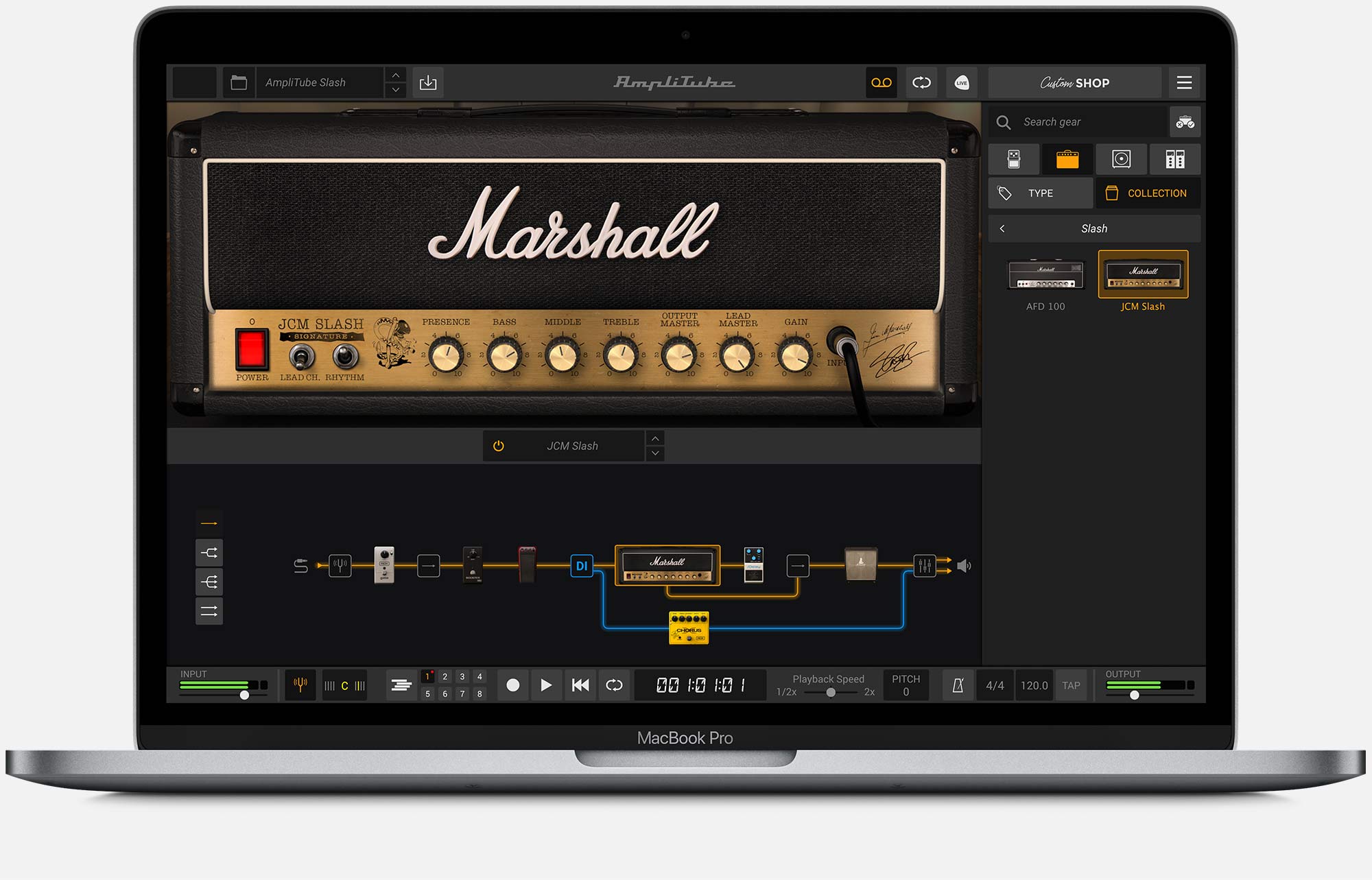Click the 120.0 tempo field
1372x880 pixels.
[1034, 685]
